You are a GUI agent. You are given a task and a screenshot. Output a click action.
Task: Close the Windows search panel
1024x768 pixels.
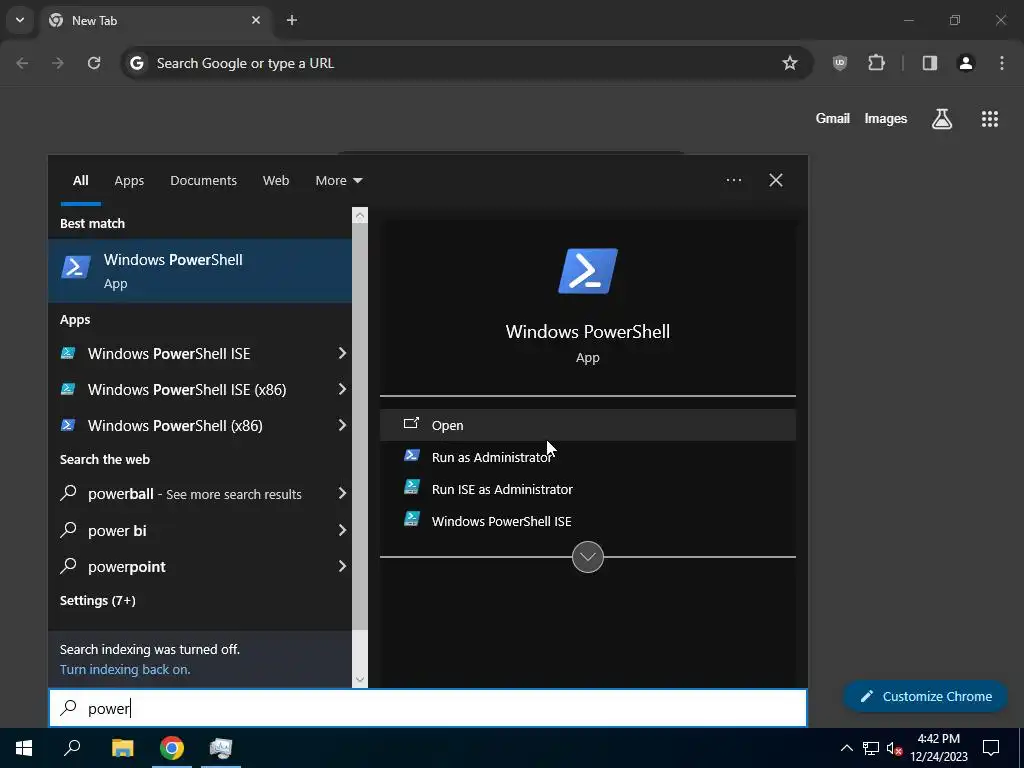776,180
